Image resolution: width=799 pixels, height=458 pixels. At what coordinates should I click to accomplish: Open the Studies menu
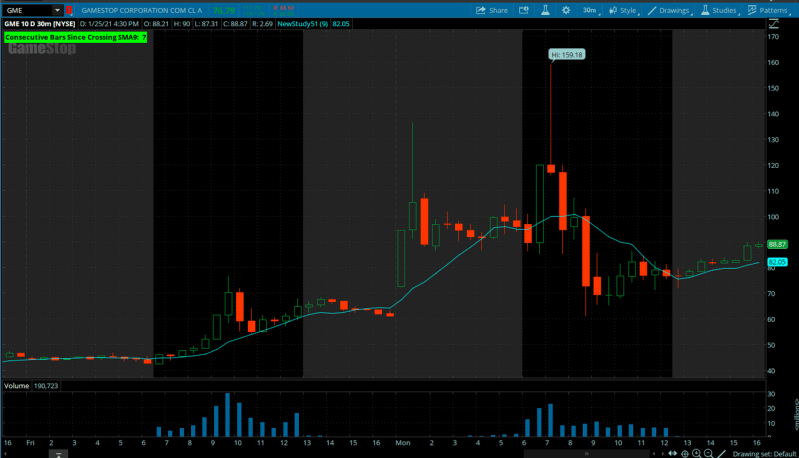[719, 10]
